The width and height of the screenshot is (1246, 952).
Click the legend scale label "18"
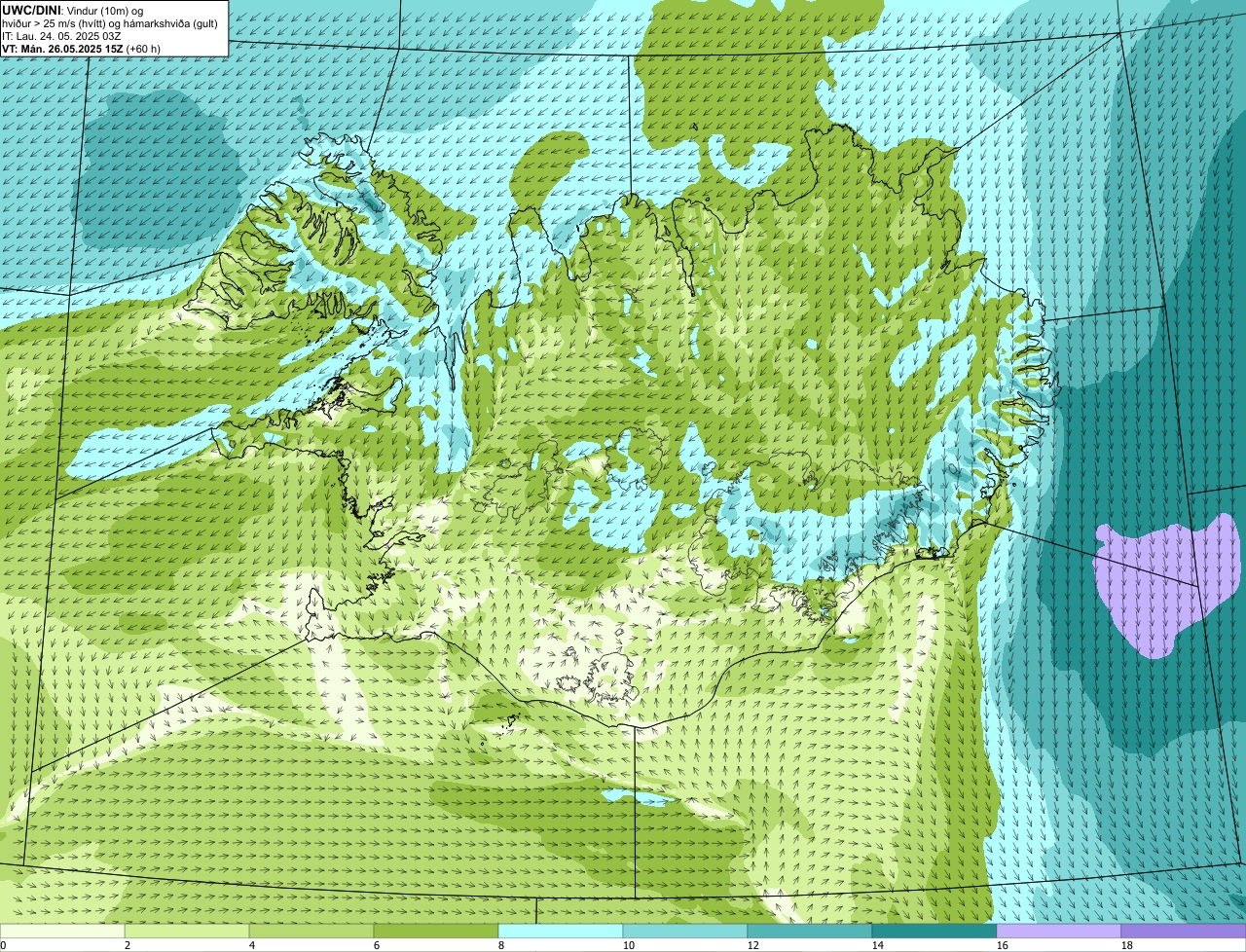click(1127, 945)
